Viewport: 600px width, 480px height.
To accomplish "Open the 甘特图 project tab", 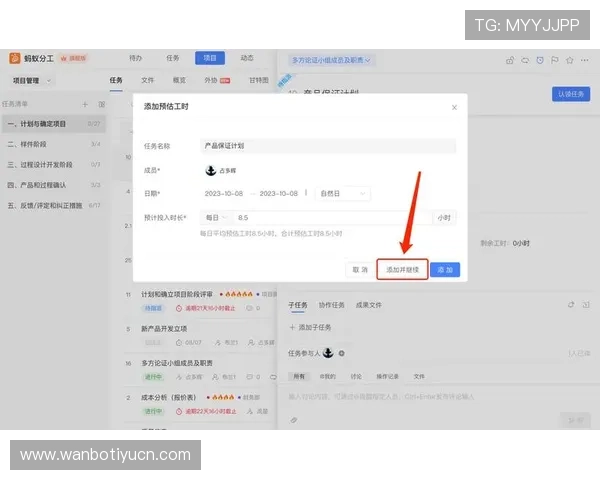I will (x=259, y=80).
